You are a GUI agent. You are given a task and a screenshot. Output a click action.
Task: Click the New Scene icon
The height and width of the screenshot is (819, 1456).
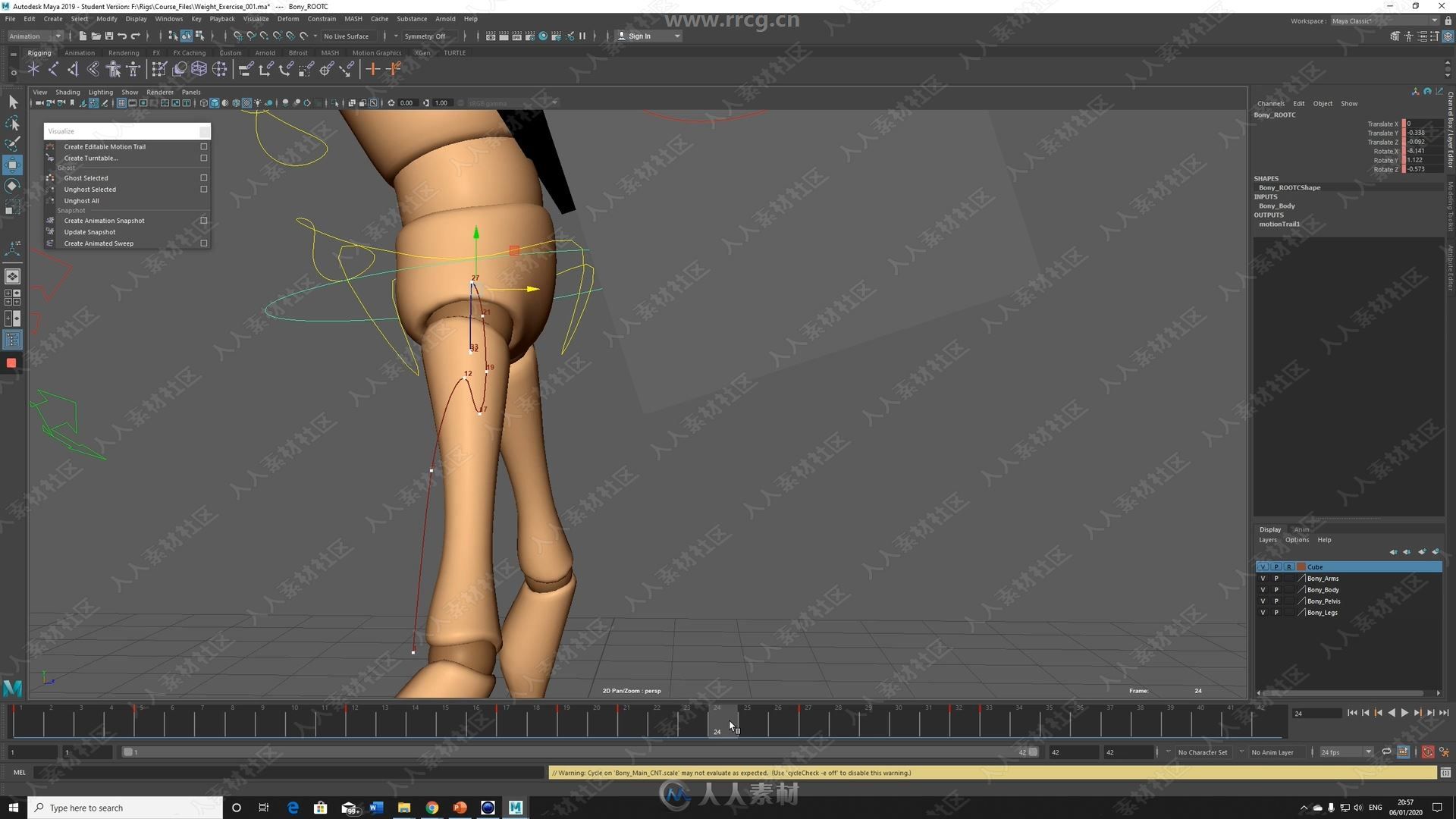point(83,36)
